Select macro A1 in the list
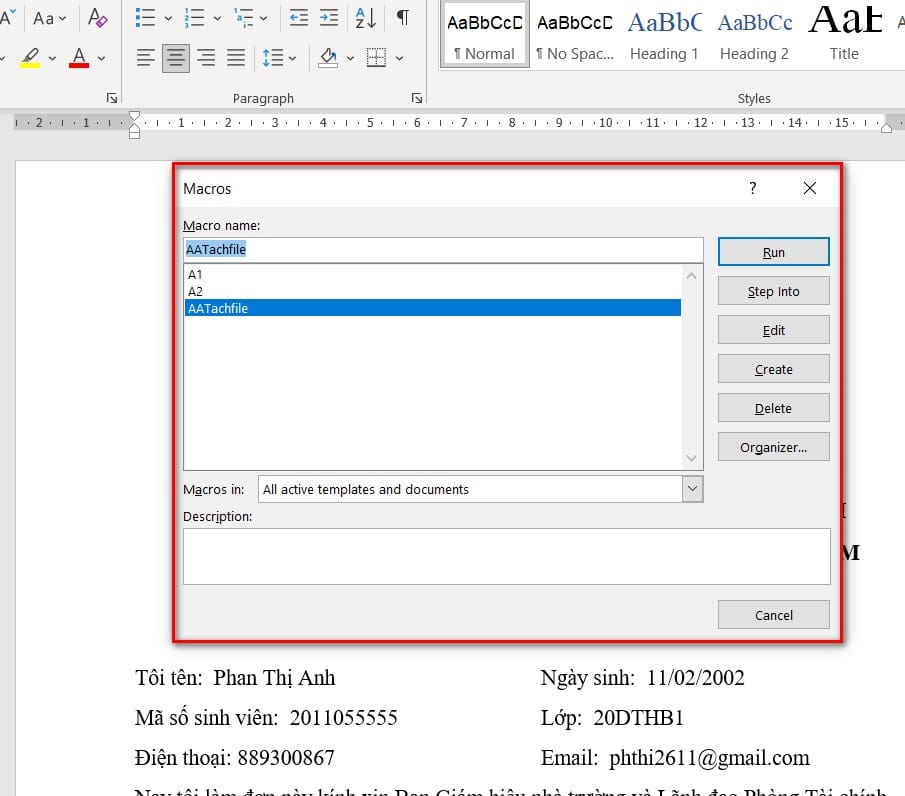This screenshot has height=796, width=905. pyautogui.click(x=196, y=274)
